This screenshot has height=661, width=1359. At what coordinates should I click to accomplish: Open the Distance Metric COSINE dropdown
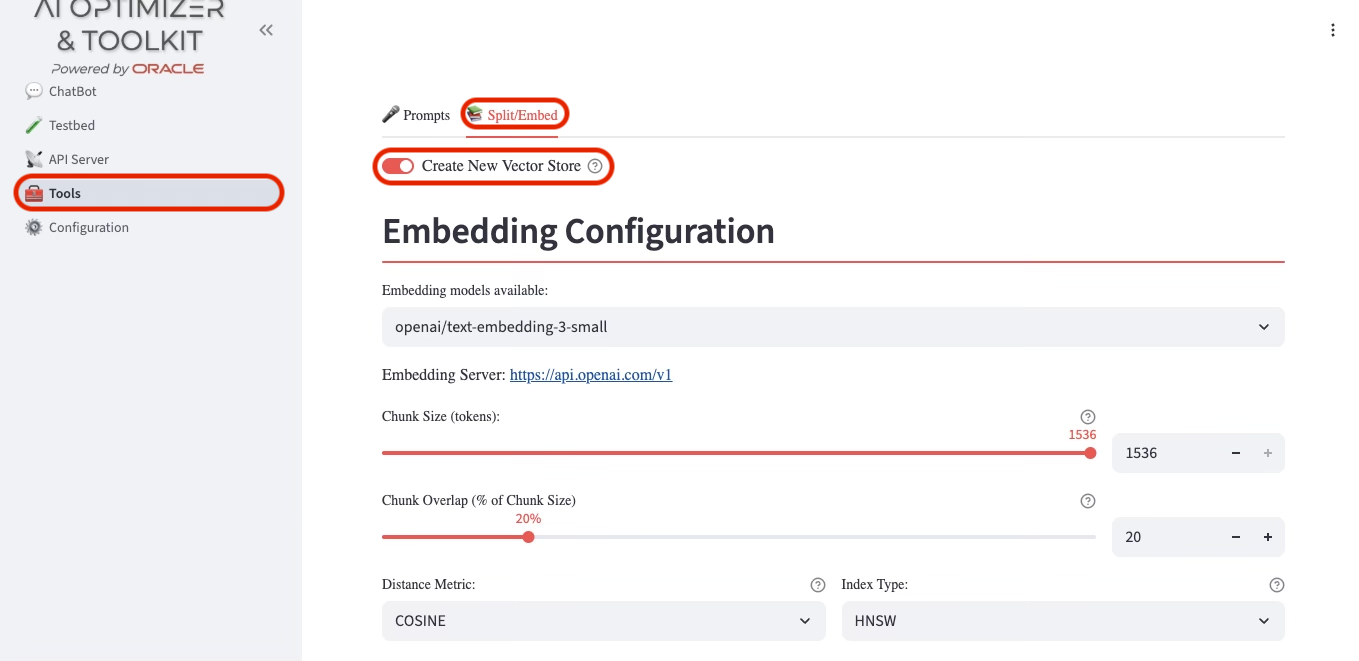(603, 621)
